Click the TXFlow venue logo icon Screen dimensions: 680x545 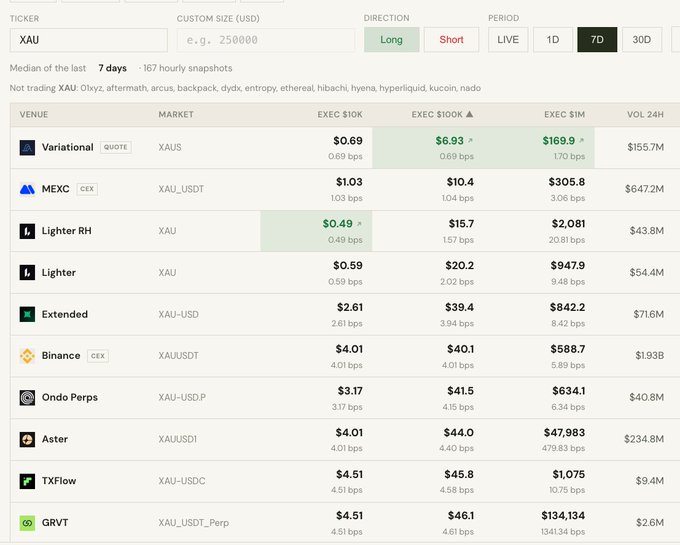tap(27, 481)
